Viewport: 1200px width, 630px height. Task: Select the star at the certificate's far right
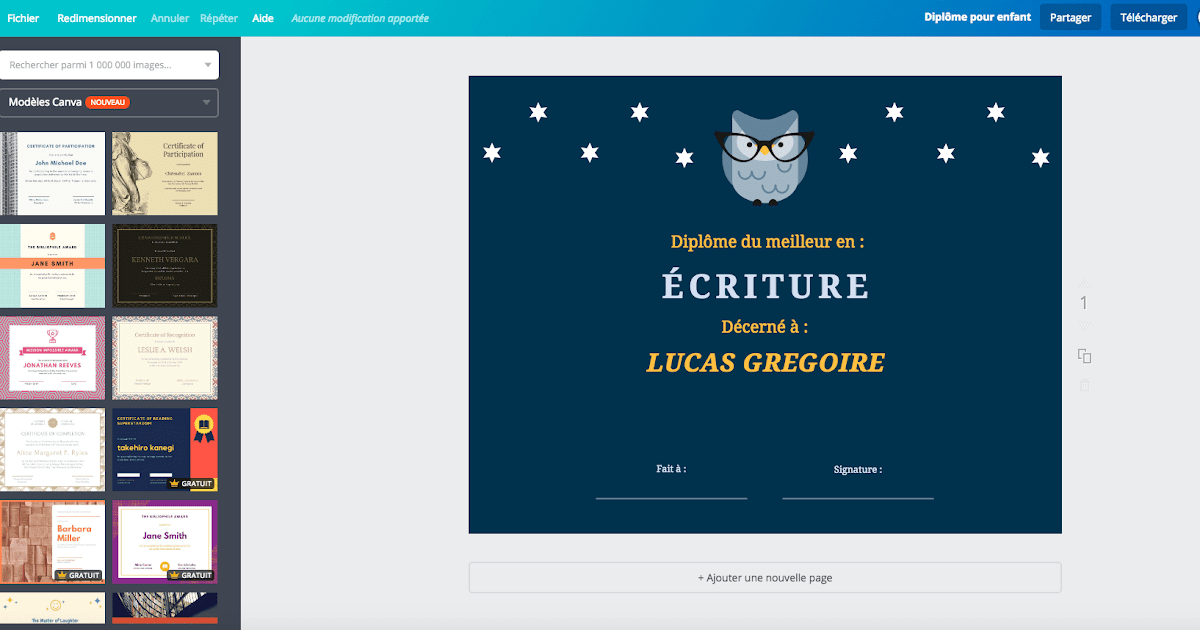pos(1040,157)
